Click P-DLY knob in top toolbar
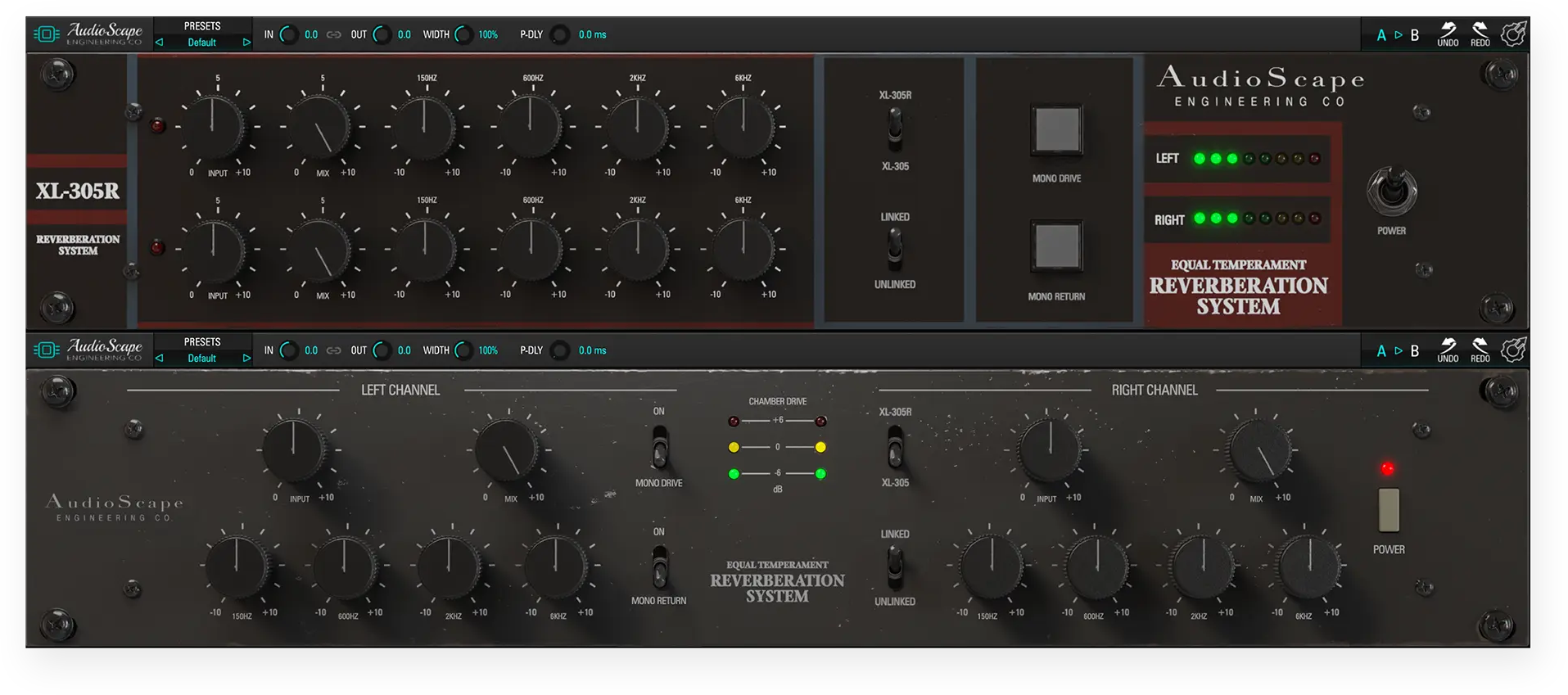 click(560, 34)
